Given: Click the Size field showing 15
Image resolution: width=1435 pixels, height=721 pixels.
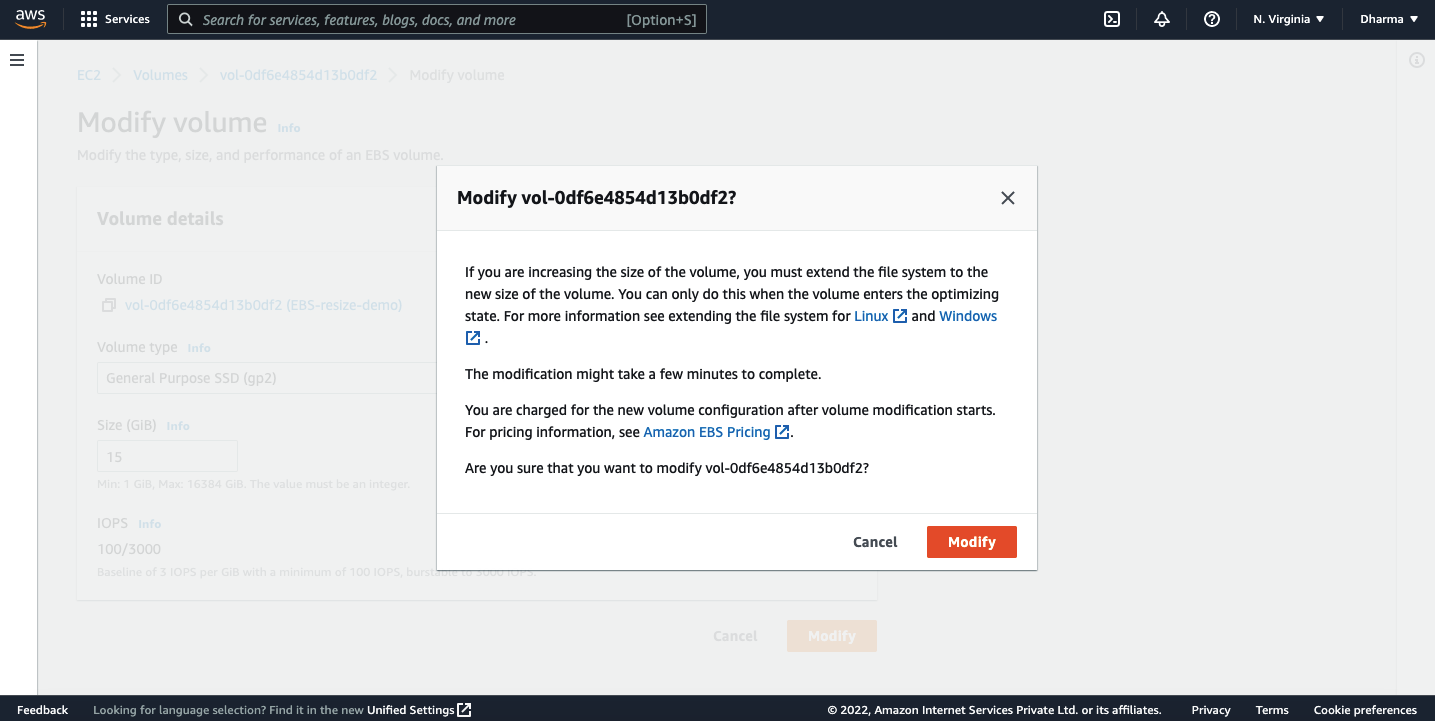Looking at the screenshot, I should pos(167,456).
